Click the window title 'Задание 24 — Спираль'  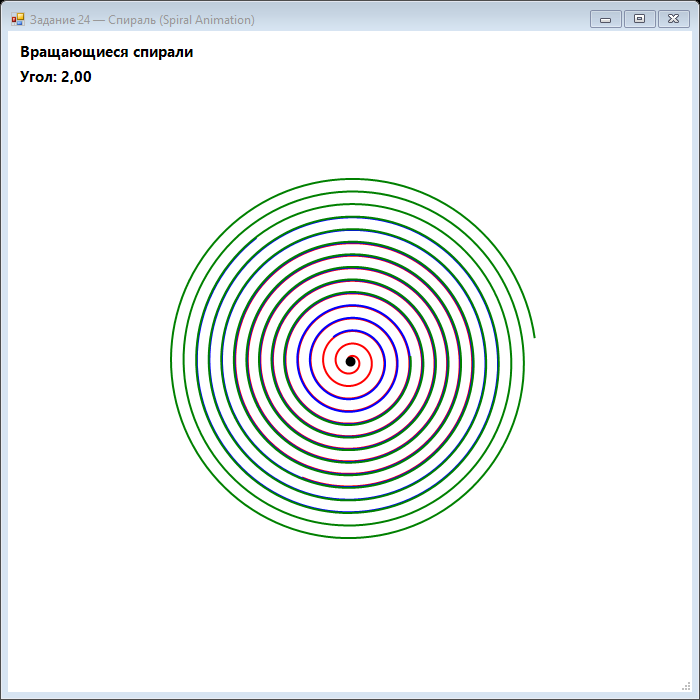point(93,20)
